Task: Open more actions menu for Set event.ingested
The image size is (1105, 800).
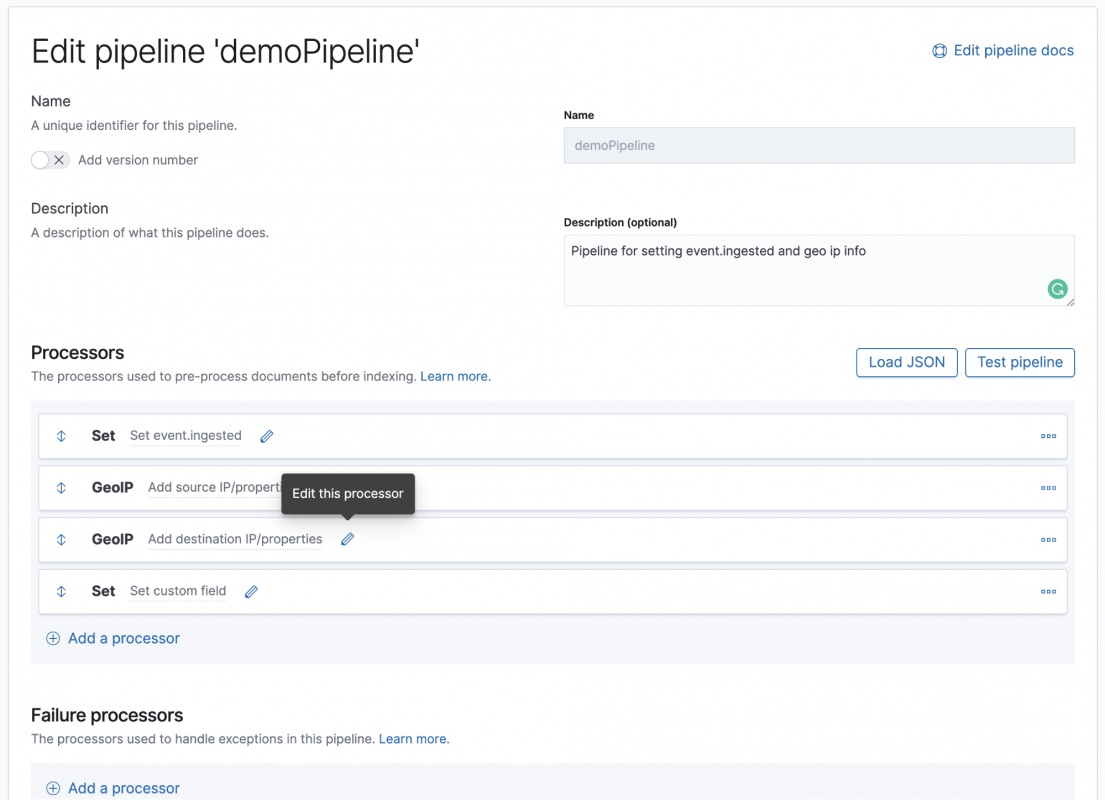Action: tap(1048, 436)
